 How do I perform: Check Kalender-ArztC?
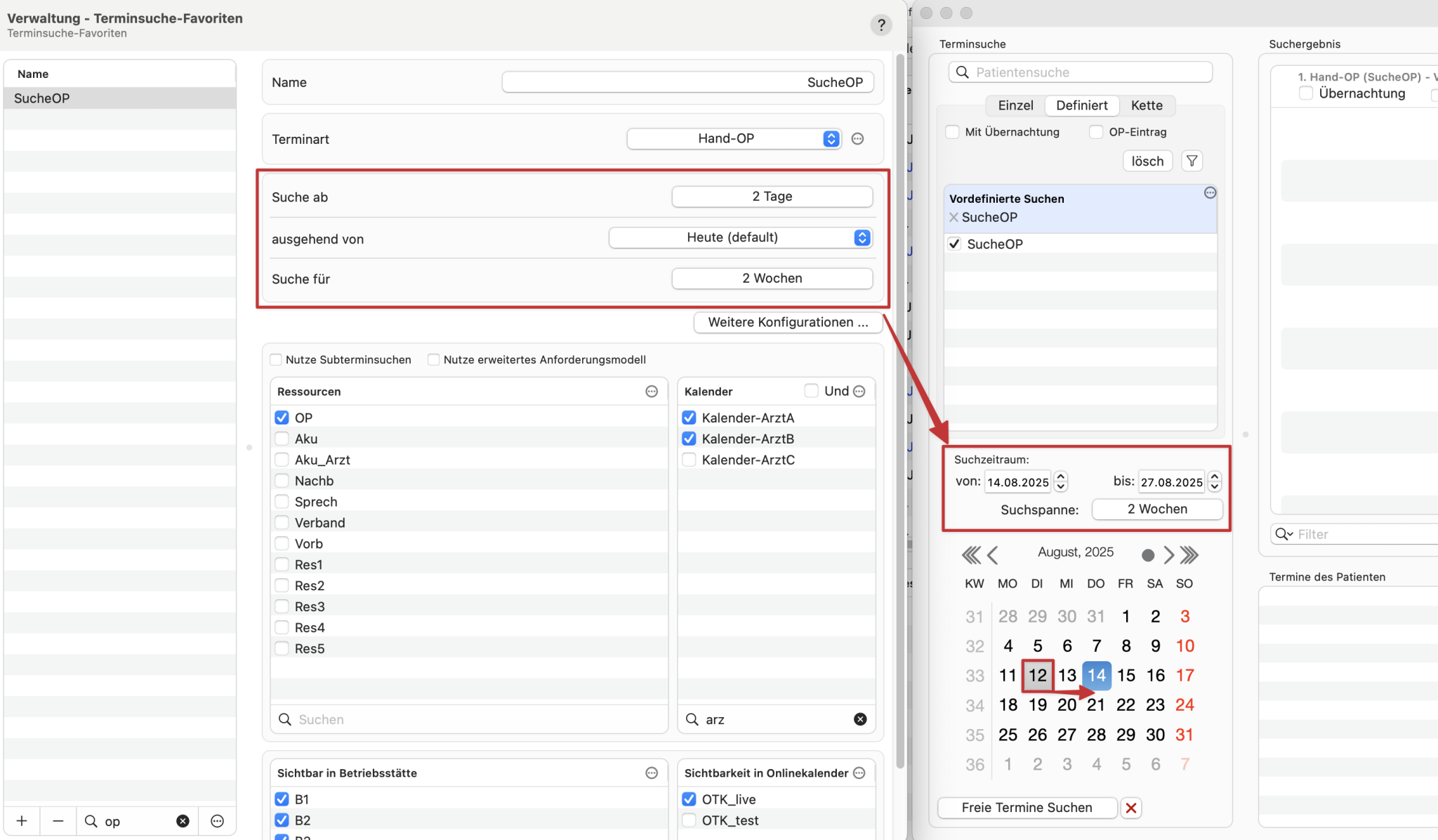[x=690, y=460]
